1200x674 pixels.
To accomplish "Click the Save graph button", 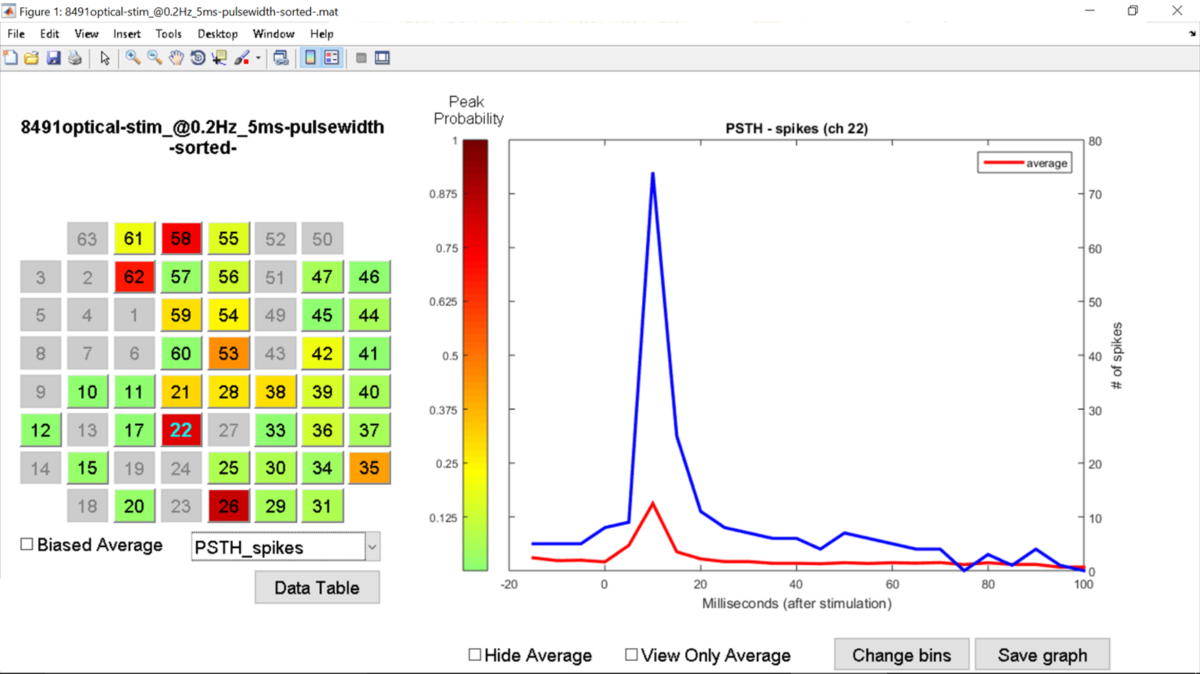I will (1042, 655).
